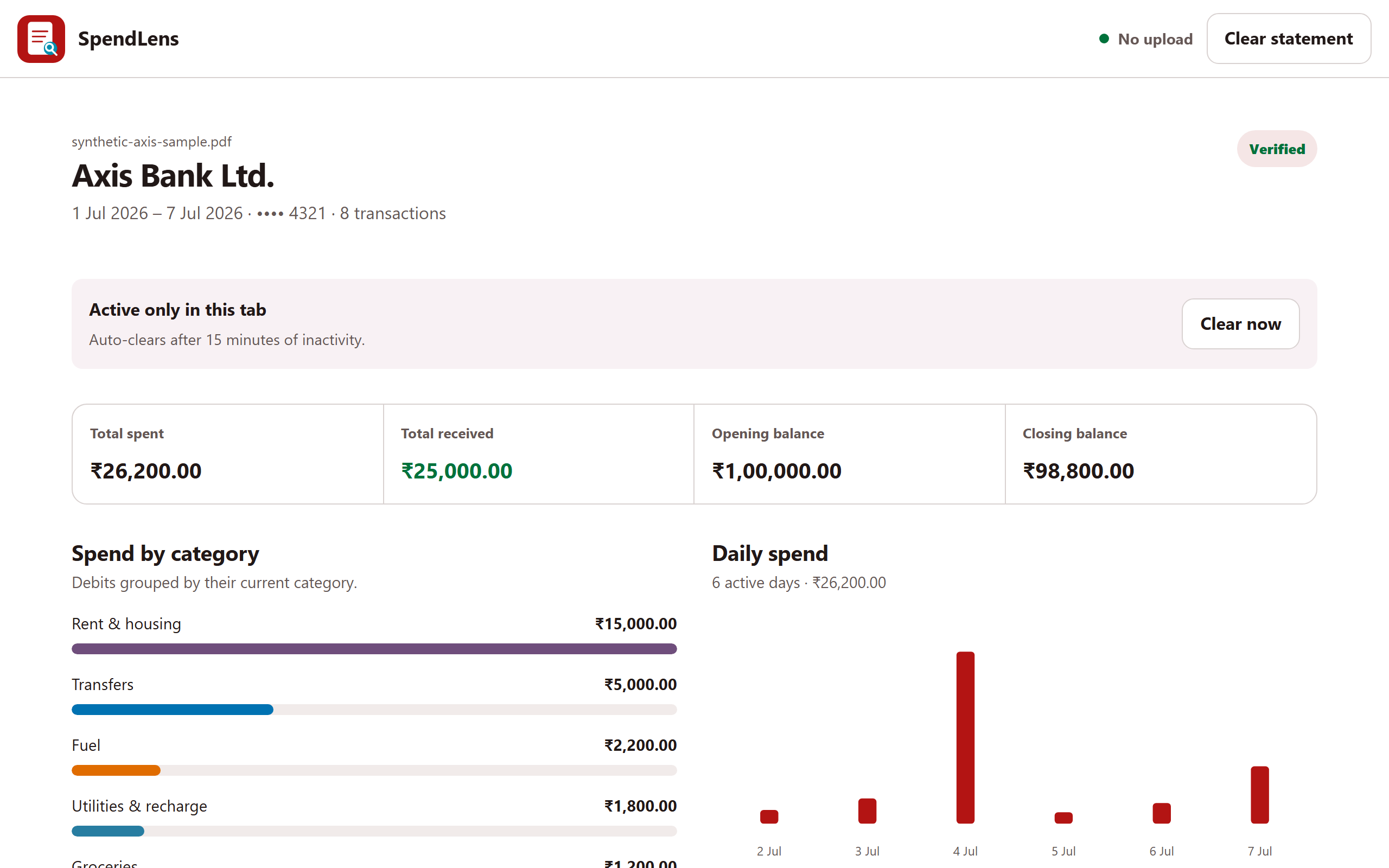Viewport: 1389px width, 868px height.
Task: Click the Active only in this tab heading
Action: click(177, 309)
